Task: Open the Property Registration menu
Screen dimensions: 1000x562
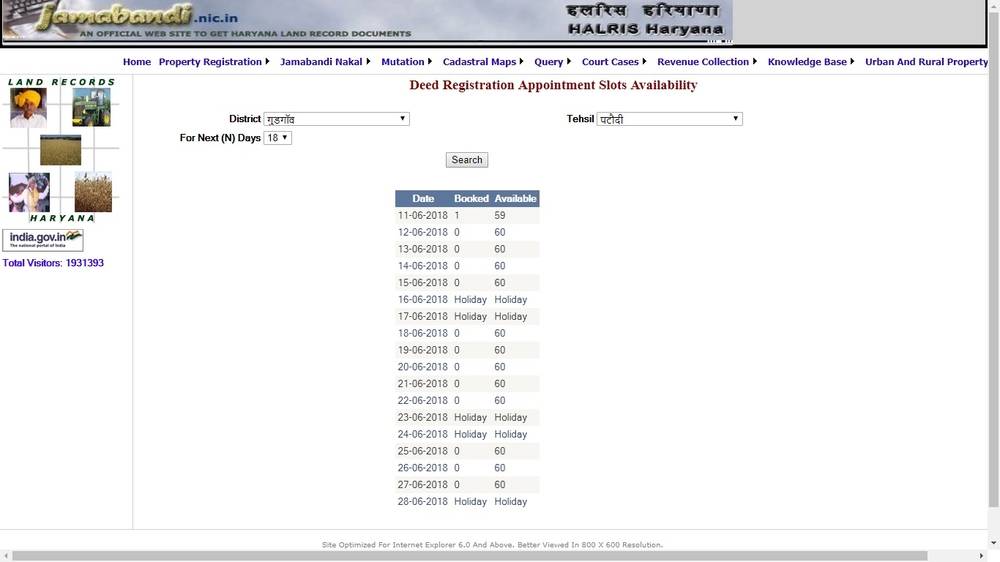Action: 213,62
